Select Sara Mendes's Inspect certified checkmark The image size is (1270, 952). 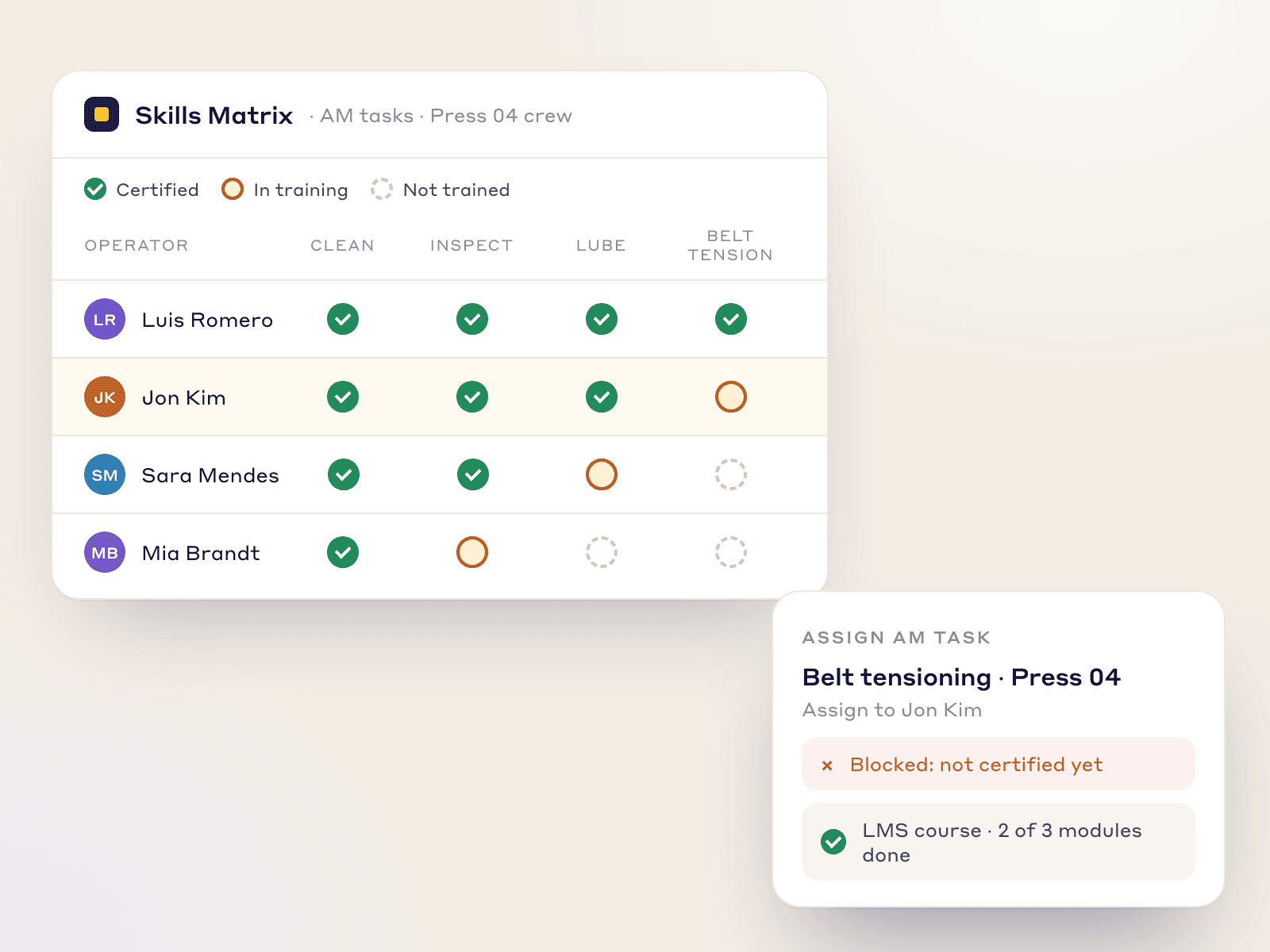click(x=473, y=474)
